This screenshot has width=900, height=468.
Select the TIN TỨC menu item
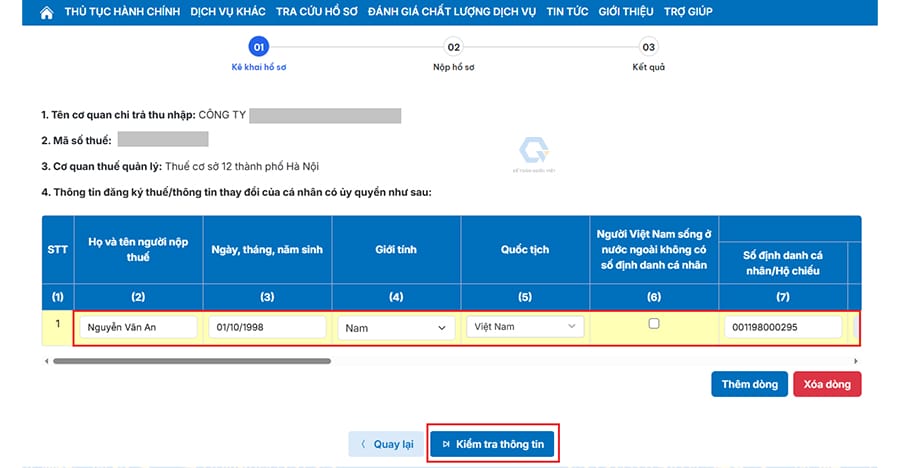click(x=567, y=12)
